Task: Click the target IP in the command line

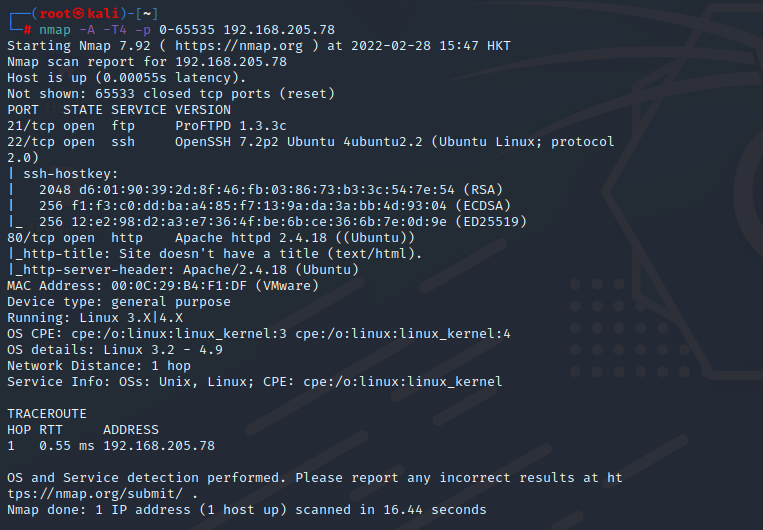Action: click(x=279, y=30)
